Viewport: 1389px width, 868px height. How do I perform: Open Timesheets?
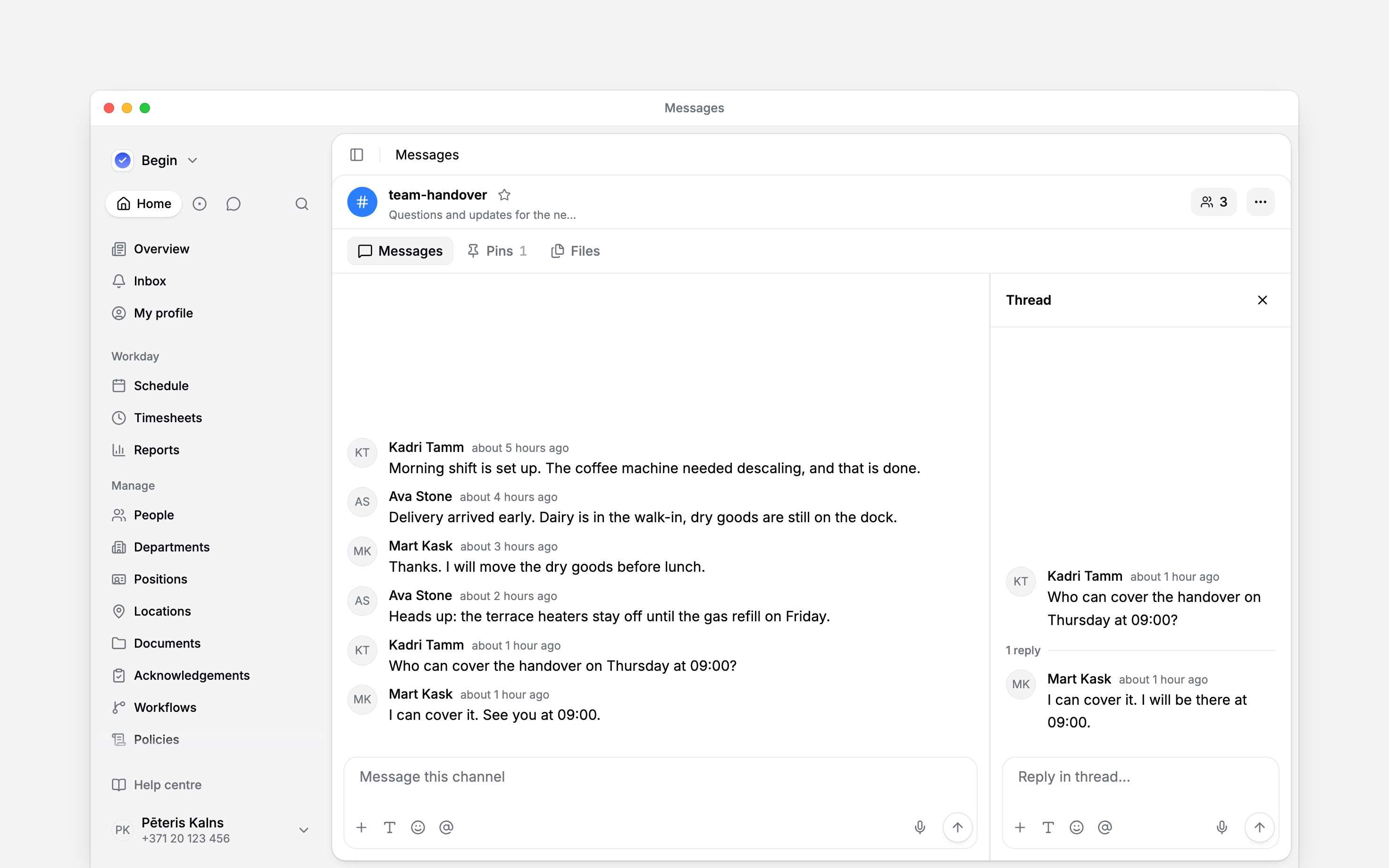pos(210,418)
